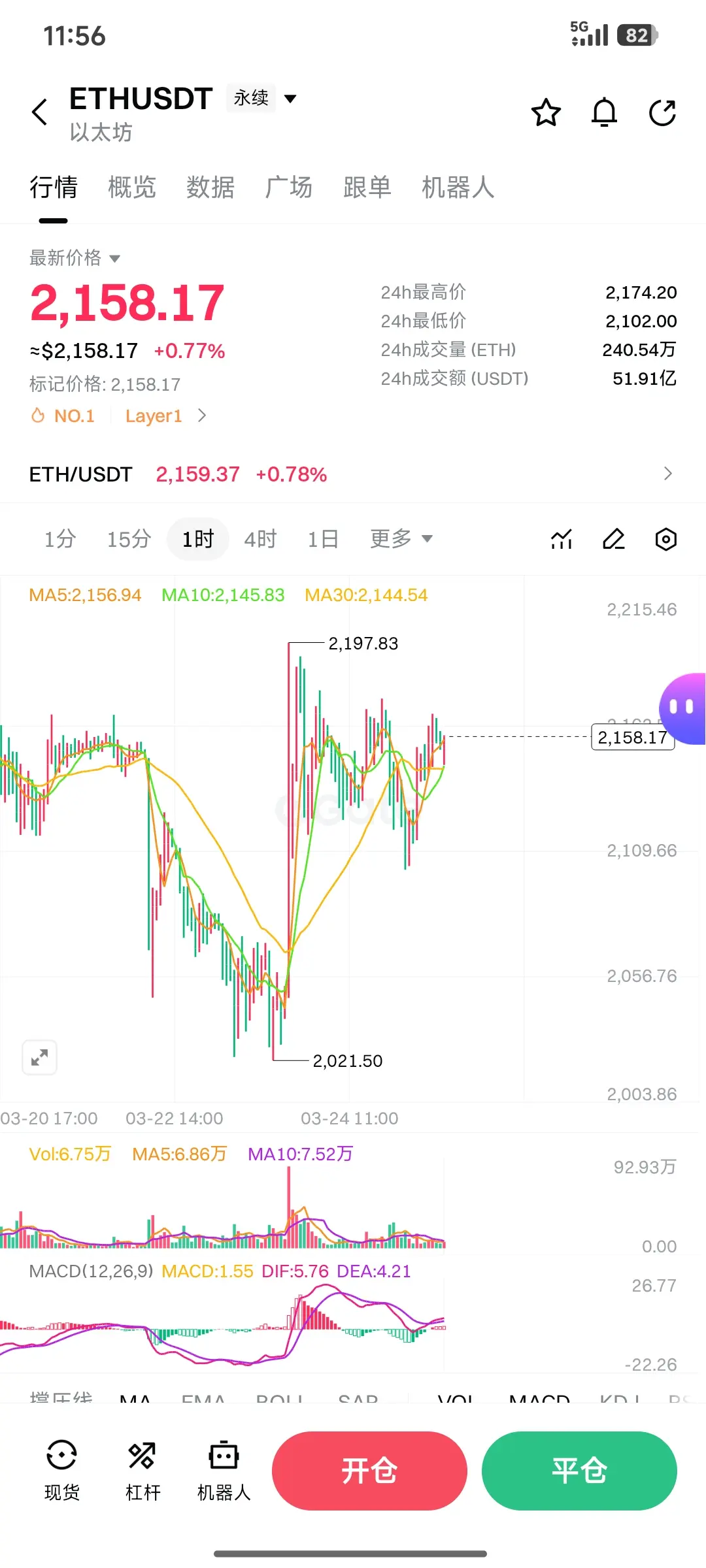Tap the green 平仓 button

[x=579, y=1471]
